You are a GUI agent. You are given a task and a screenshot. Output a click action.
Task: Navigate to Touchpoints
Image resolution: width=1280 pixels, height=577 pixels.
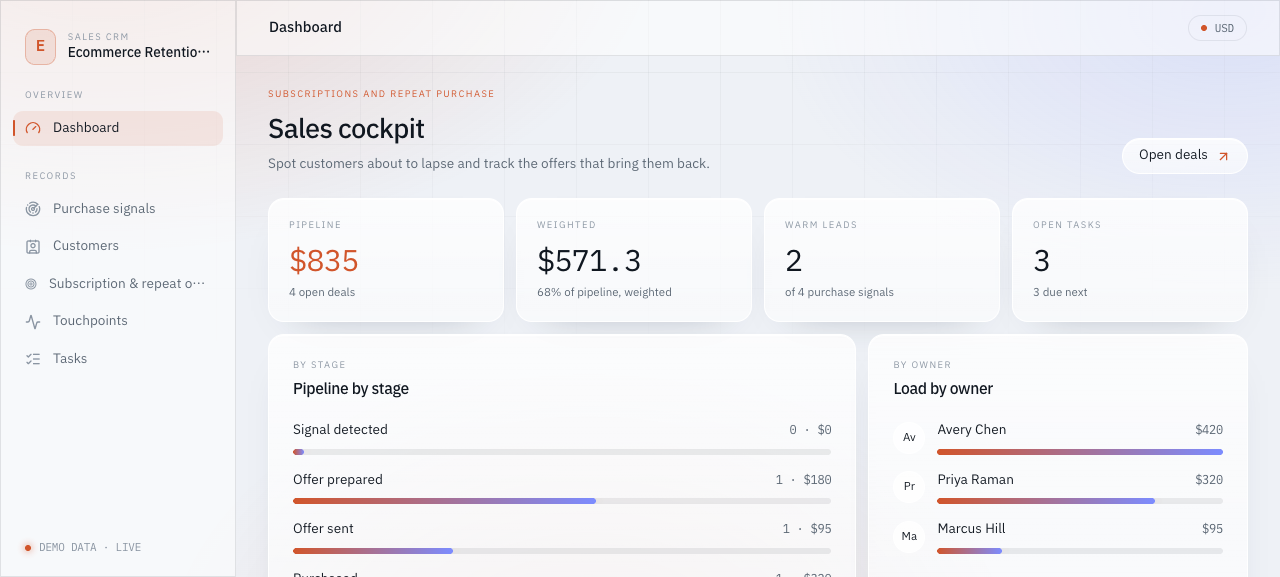click(118, 321)
